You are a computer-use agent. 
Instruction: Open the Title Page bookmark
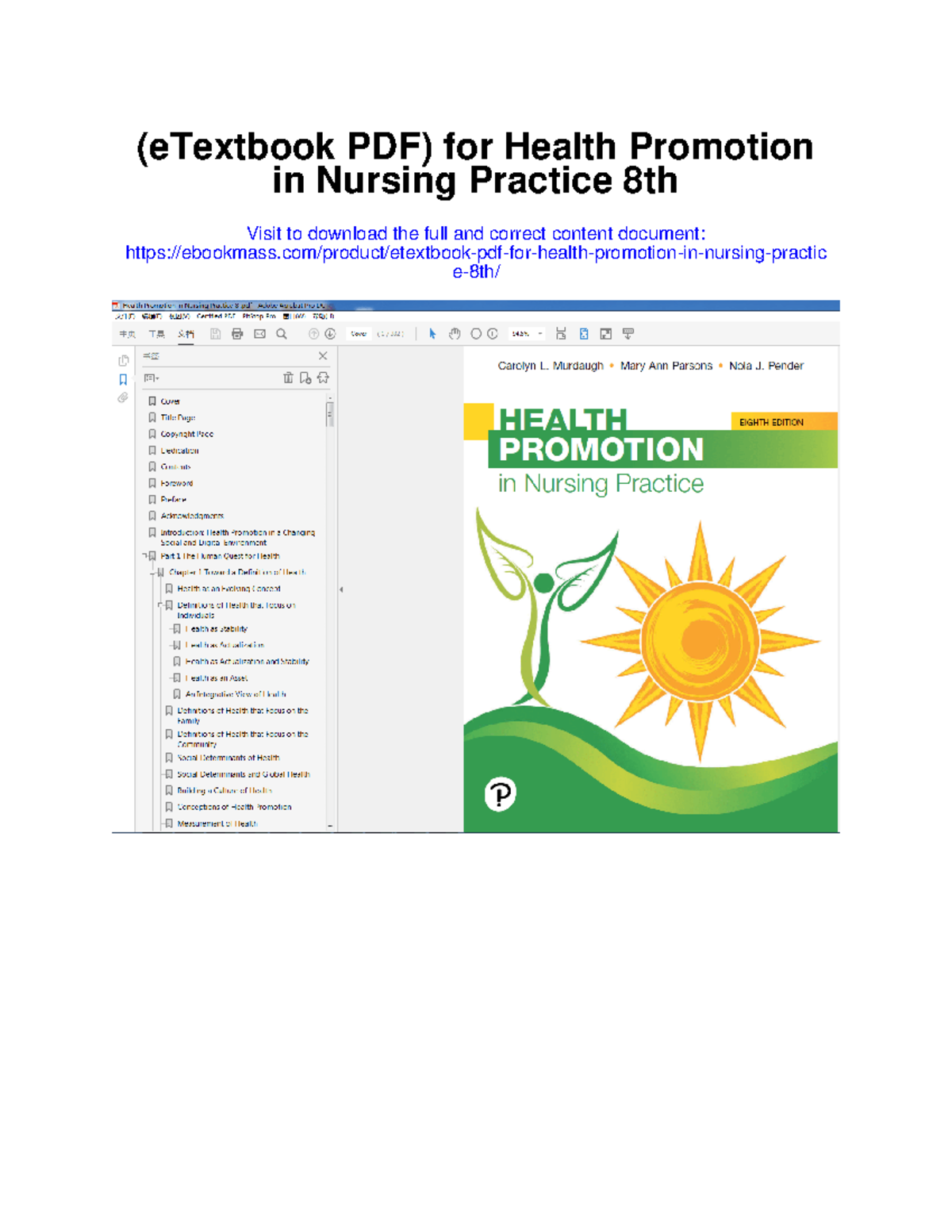(178, 417)
